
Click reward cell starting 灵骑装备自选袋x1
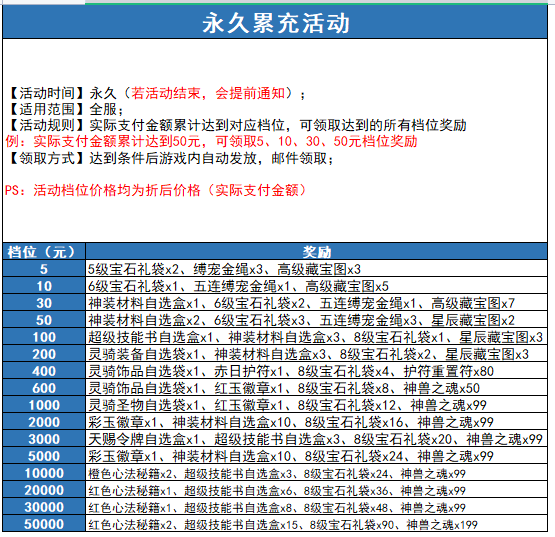[316, 354]
